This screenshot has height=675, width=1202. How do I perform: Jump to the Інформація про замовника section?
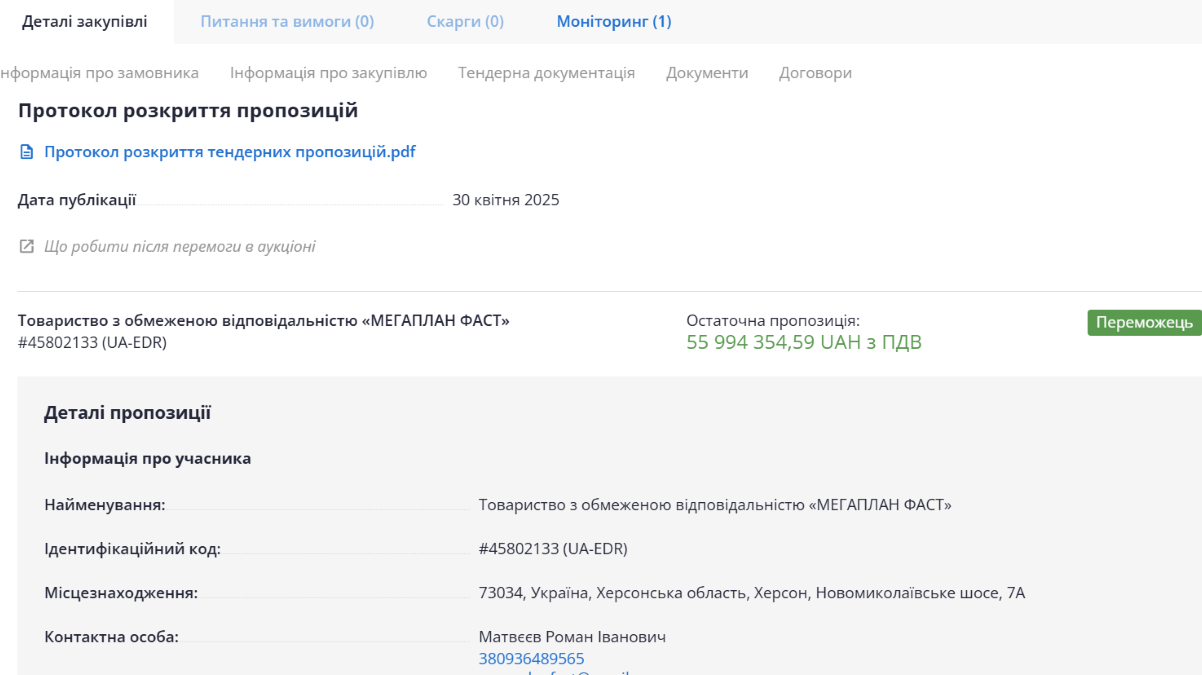[x=99, y=73]
